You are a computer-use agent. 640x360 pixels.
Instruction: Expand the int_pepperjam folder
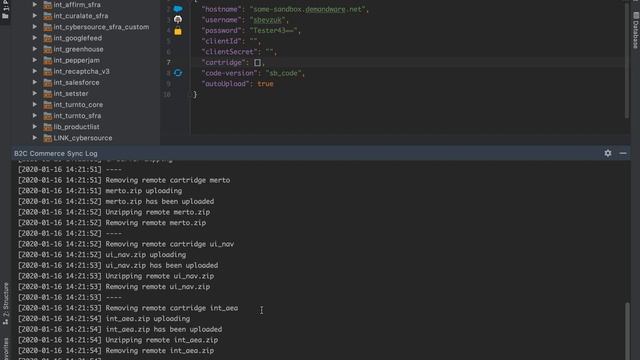click(x=35, y=60)
